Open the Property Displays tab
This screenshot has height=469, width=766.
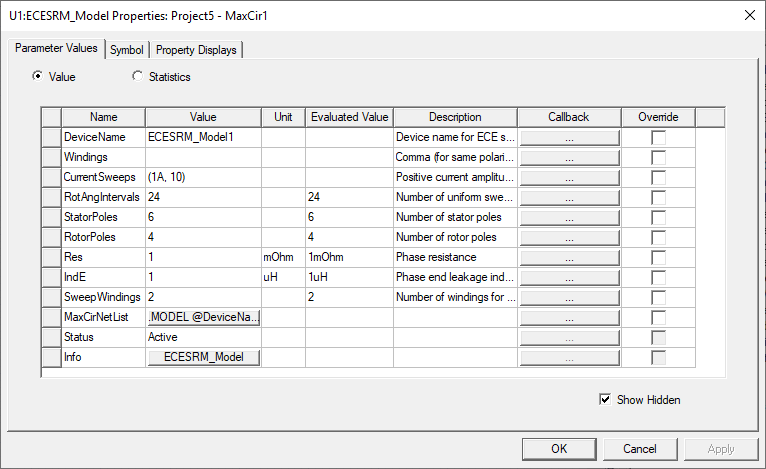[196, 50]
